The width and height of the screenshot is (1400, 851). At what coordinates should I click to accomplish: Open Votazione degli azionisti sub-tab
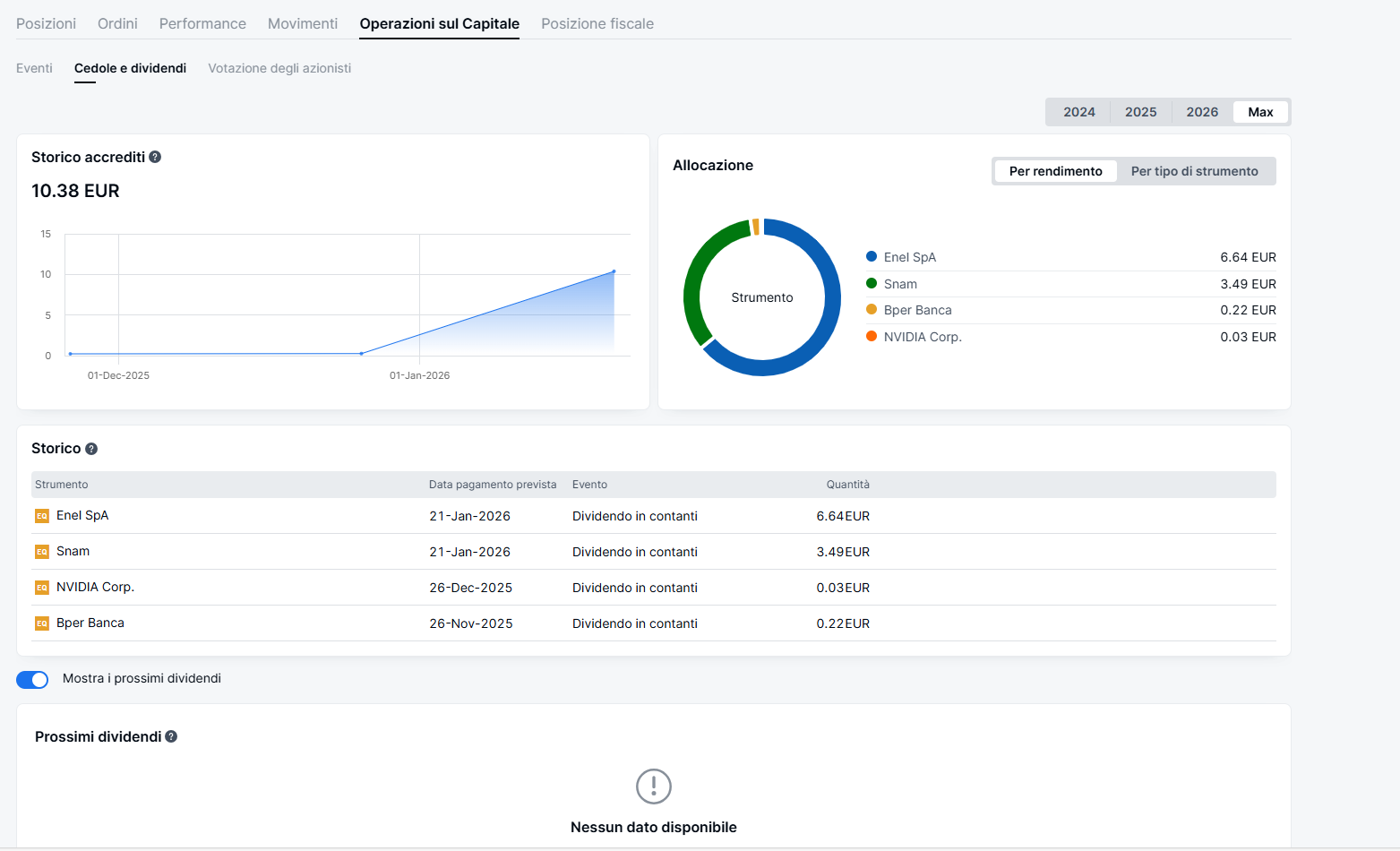(279, 68)
